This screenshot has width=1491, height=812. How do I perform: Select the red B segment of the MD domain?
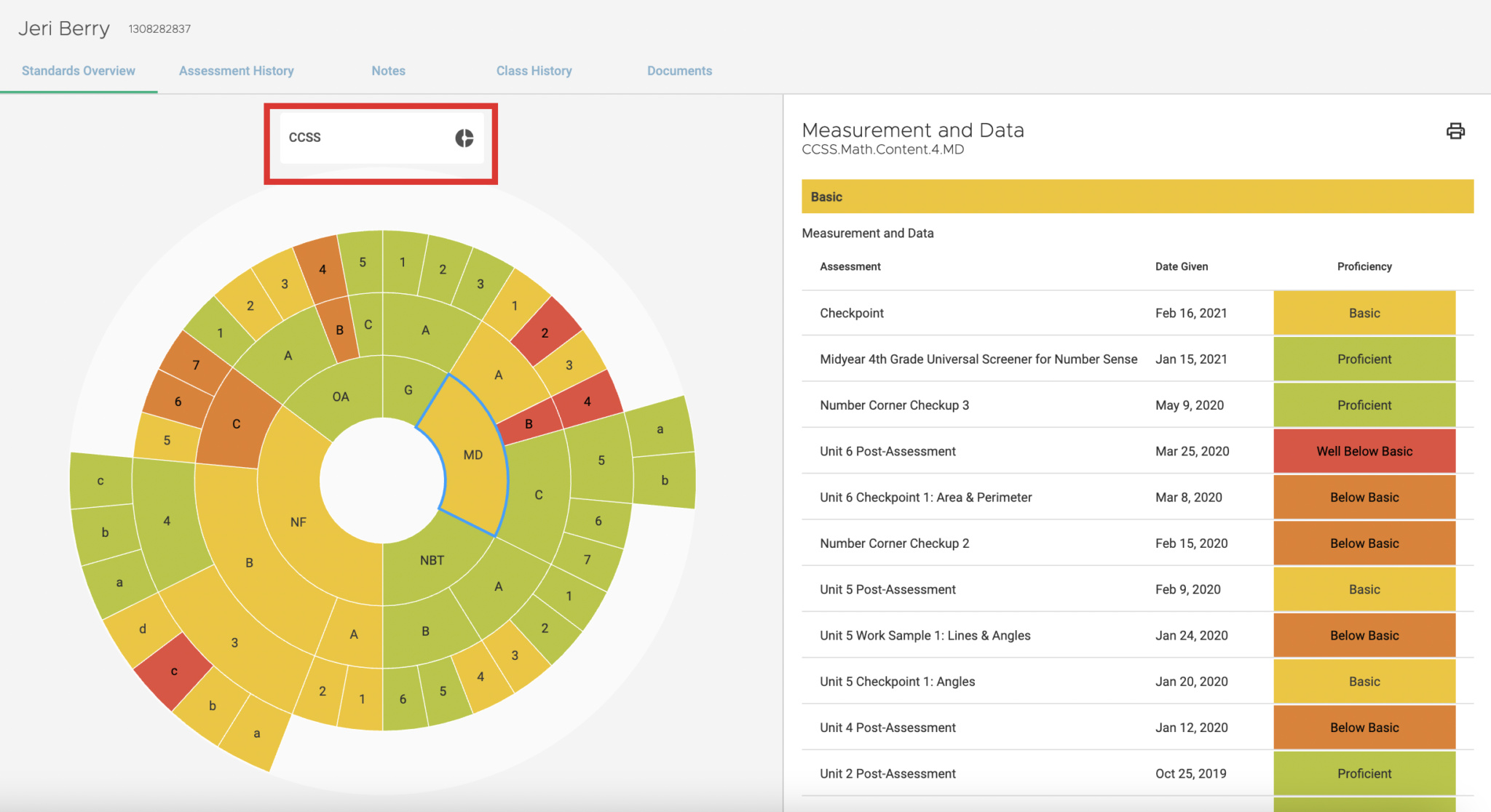point(529,423)
